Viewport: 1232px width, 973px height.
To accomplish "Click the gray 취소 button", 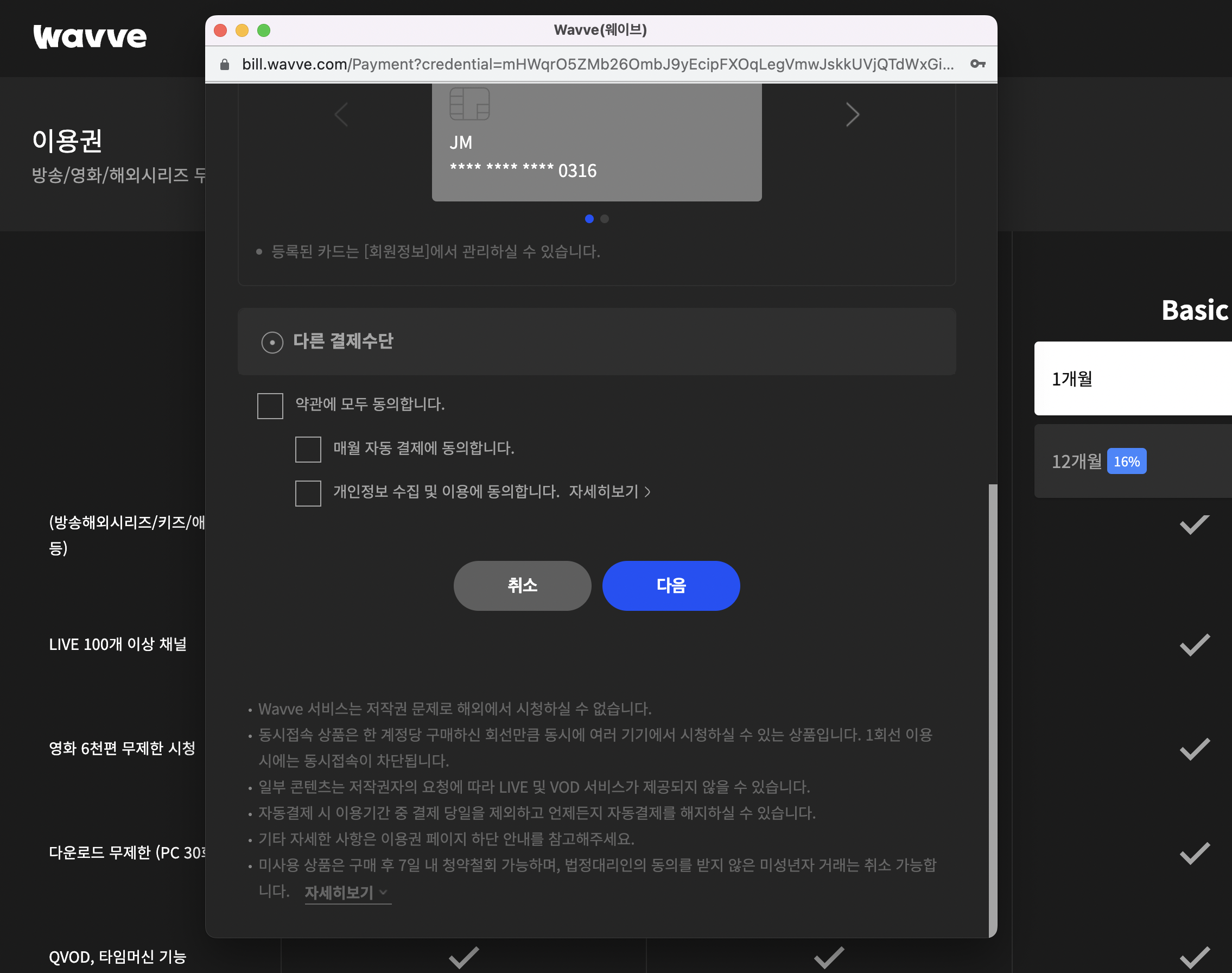I will [x=522, y=585].
